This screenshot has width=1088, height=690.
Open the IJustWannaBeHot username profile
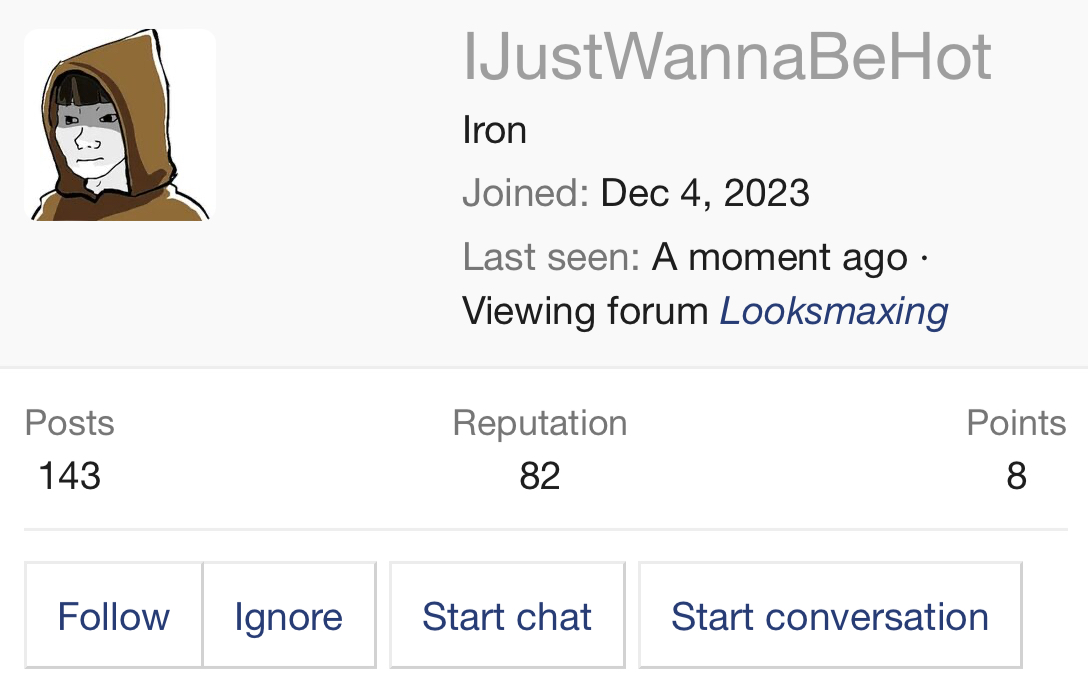727,57
